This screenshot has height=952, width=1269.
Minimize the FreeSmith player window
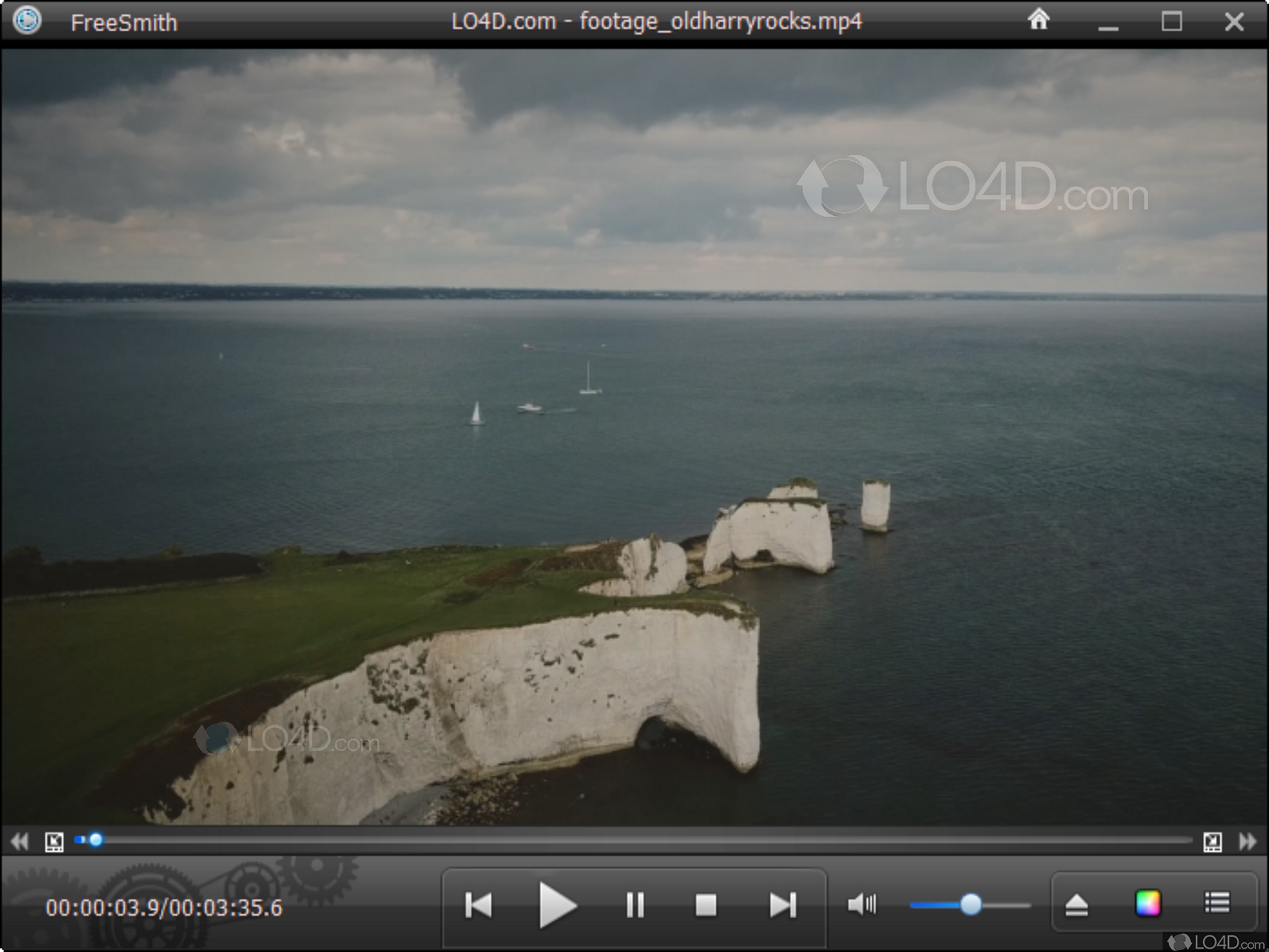pyautogui.click(x=1108, y=28)
